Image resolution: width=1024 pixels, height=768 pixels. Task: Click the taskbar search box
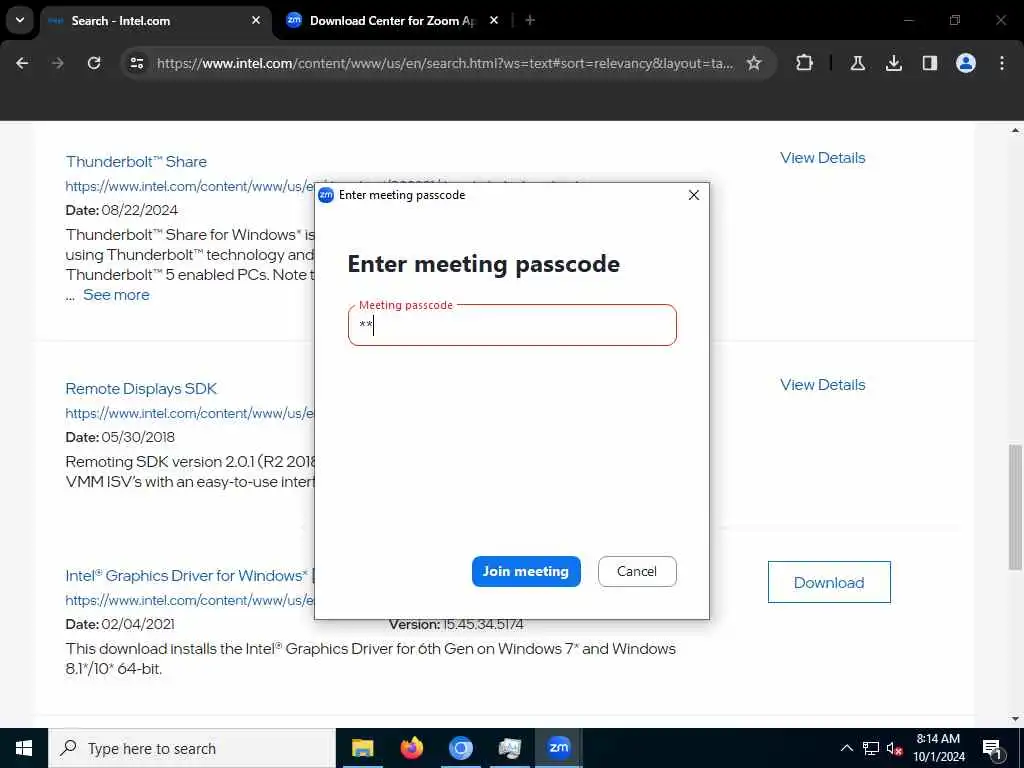(192, 748)
